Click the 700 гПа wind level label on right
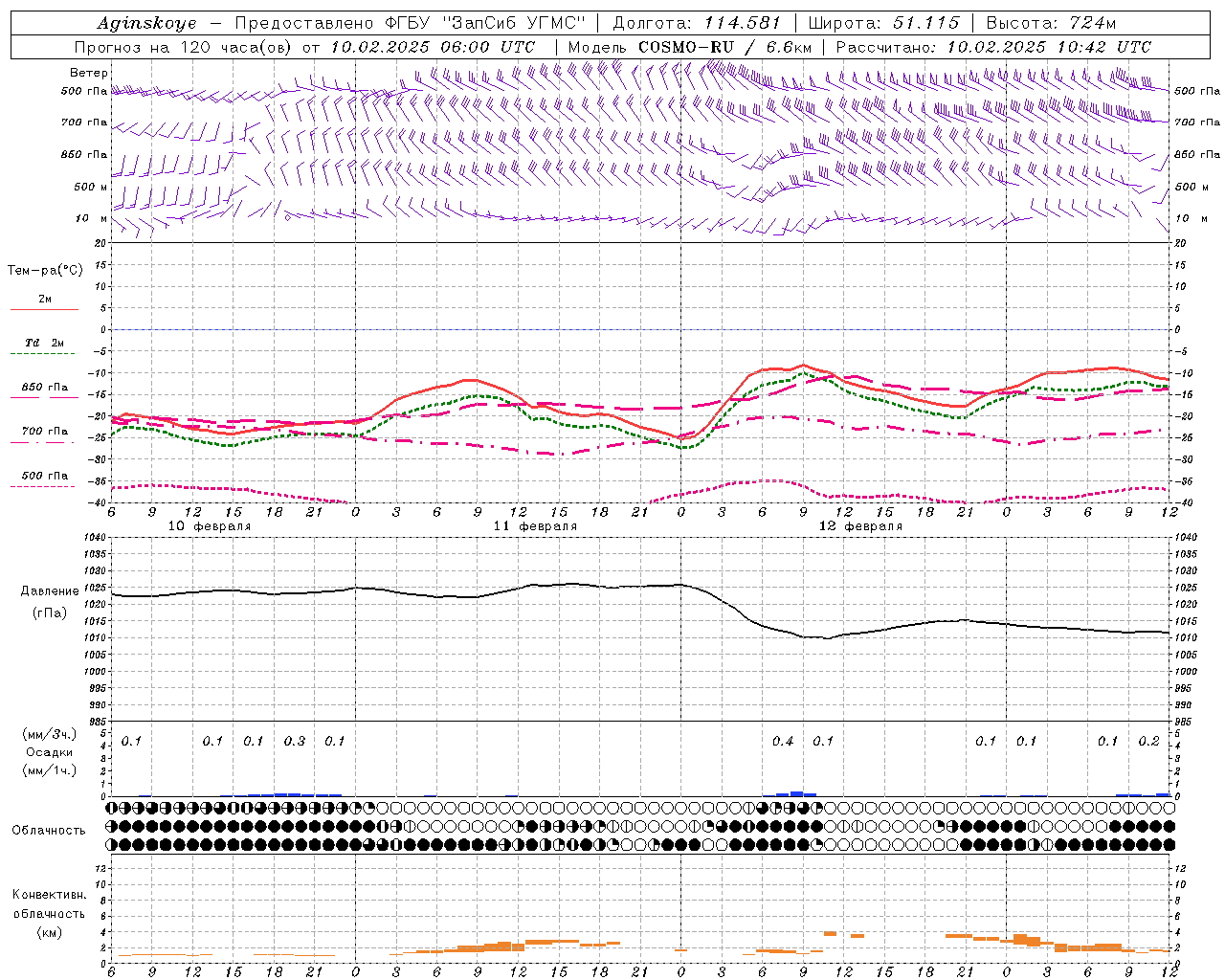 (x=1197, y=122)
